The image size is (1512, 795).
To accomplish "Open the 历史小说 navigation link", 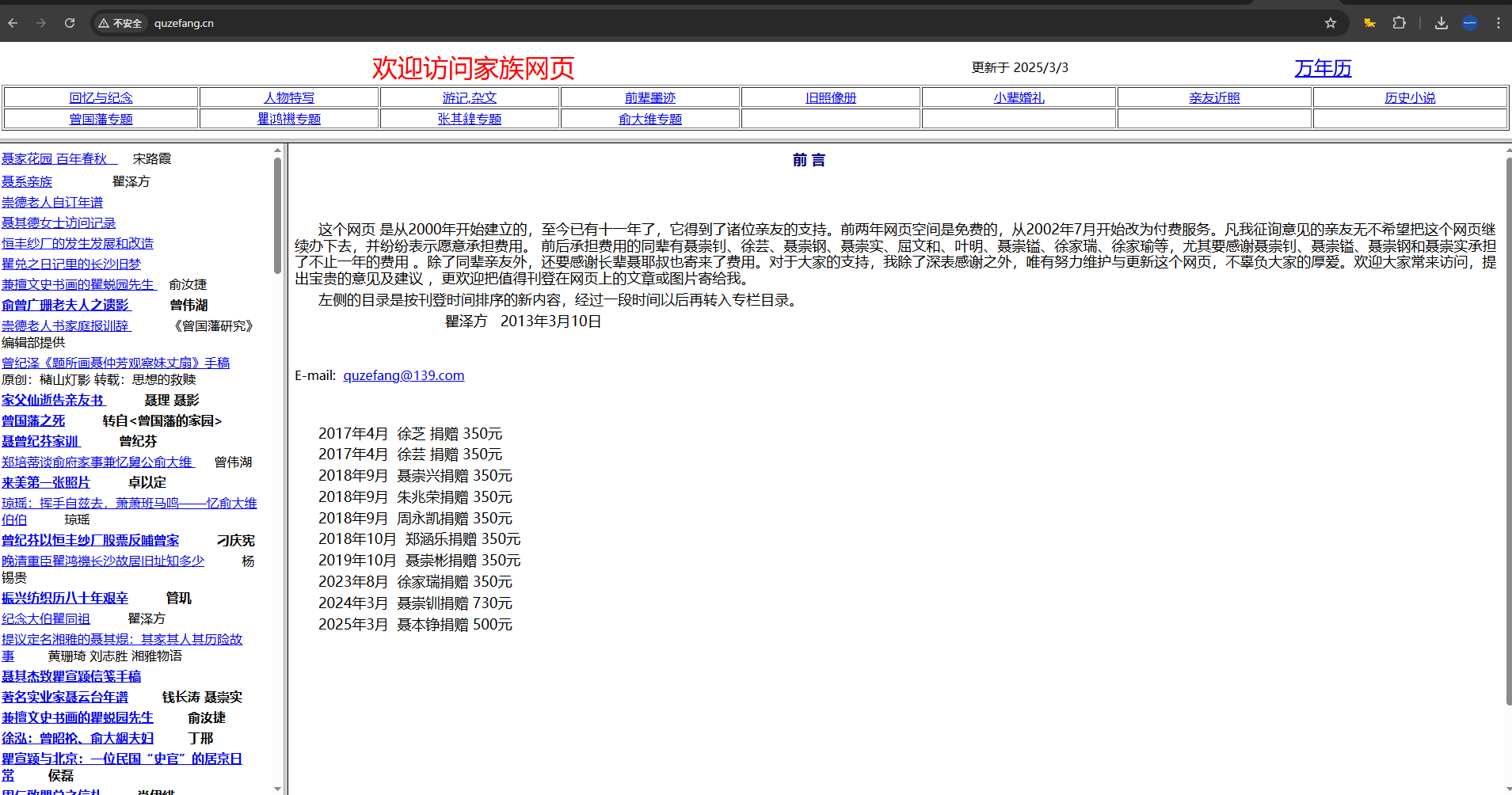I will click(1409, 97).
